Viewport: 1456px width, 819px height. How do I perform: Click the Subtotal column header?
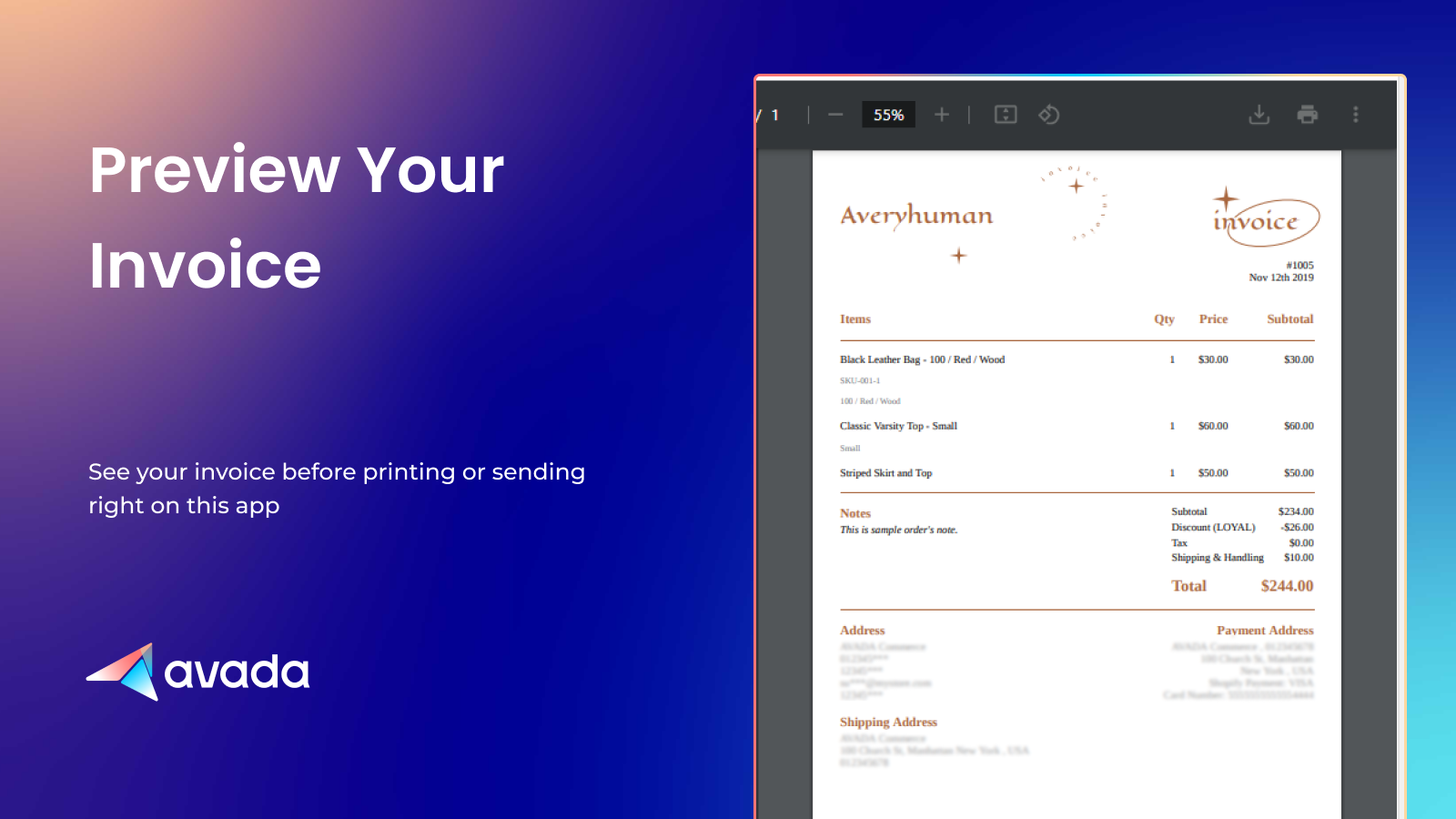coord(1290,319)
